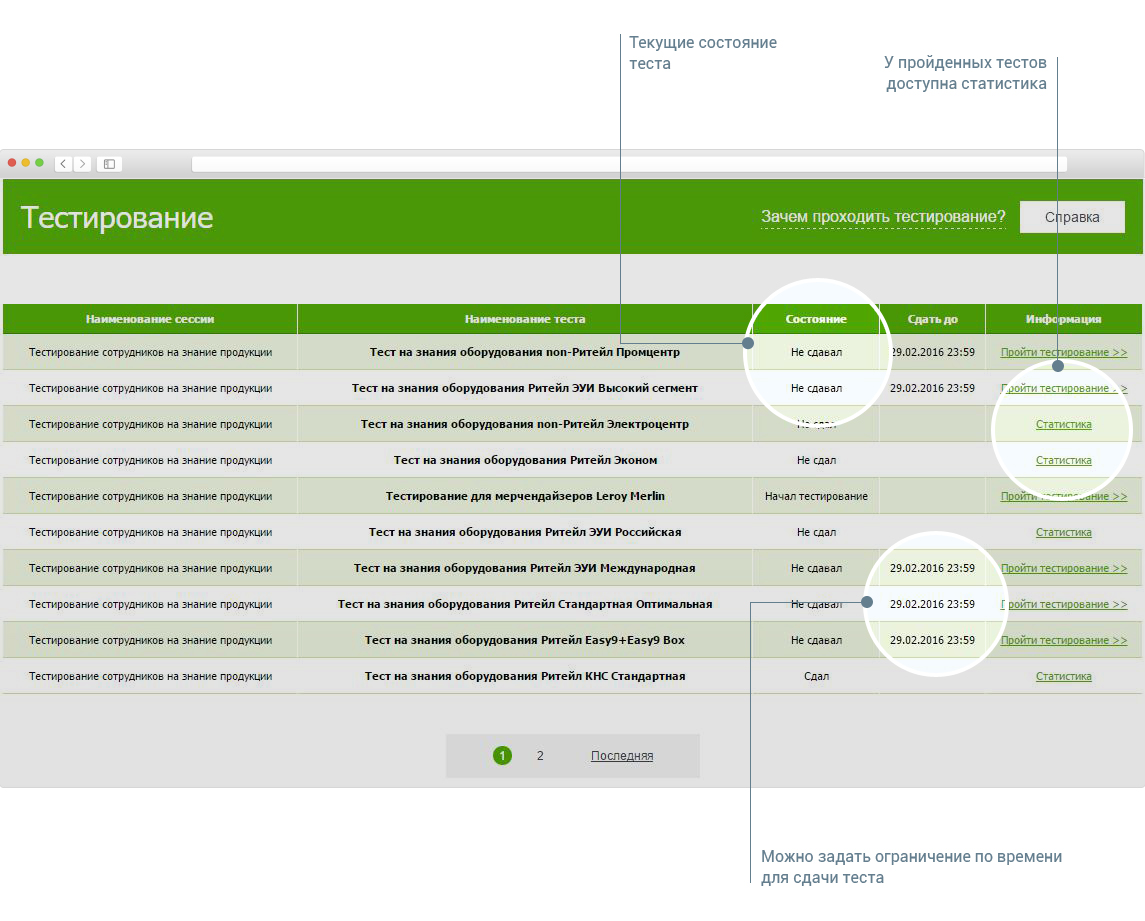The image size is (1145, 921).
Task: Sort by Наименование теста column header
Action: pos(525,319)
